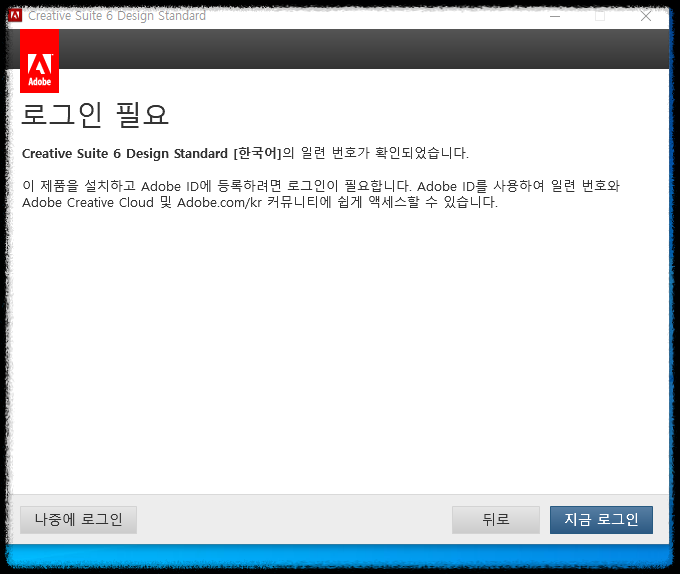Click the window title Creative Suite 6 Design Standard
This screenshot has width=680, height=574.
pos(117,16)
